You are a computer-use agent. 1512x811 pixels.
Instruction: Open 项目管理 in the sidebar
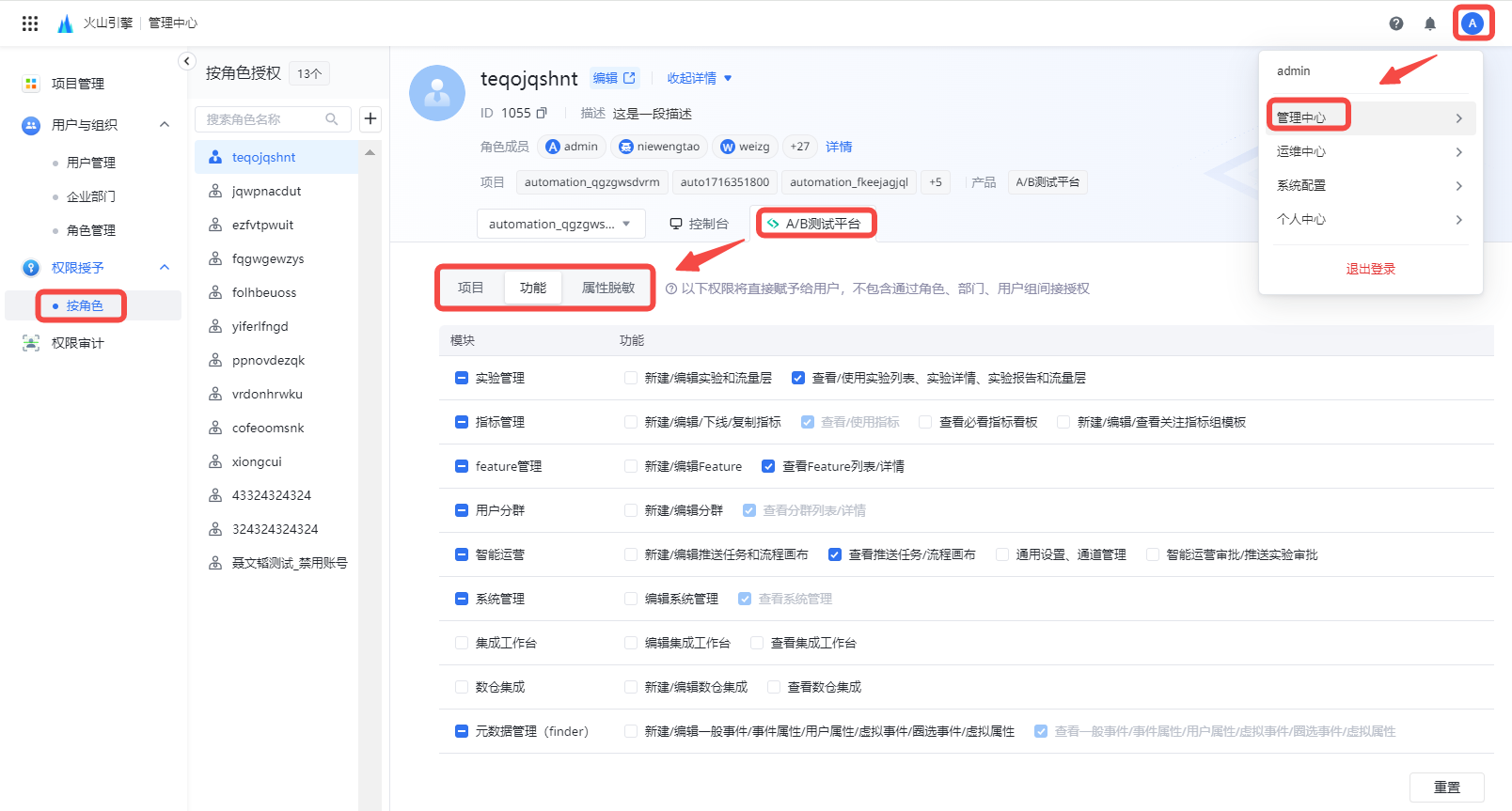(x=78, y=84)
